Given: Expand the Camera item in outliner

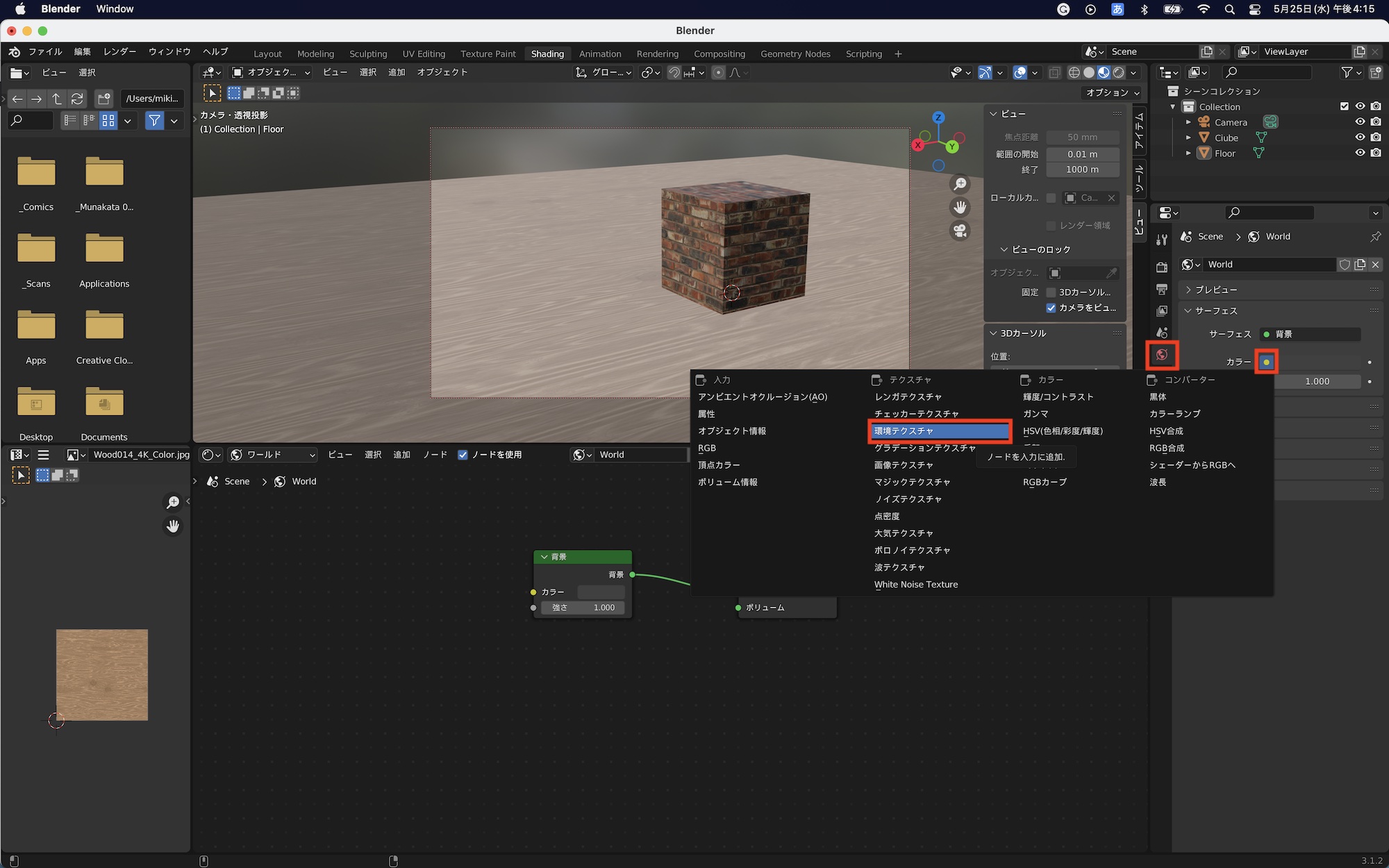Looking at the screenshot, I should point(1188,122).
